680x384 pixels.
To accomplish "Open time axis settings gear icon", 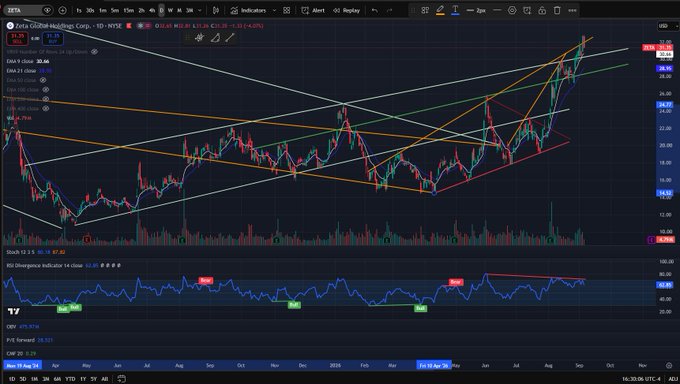I will coord(669,365).
